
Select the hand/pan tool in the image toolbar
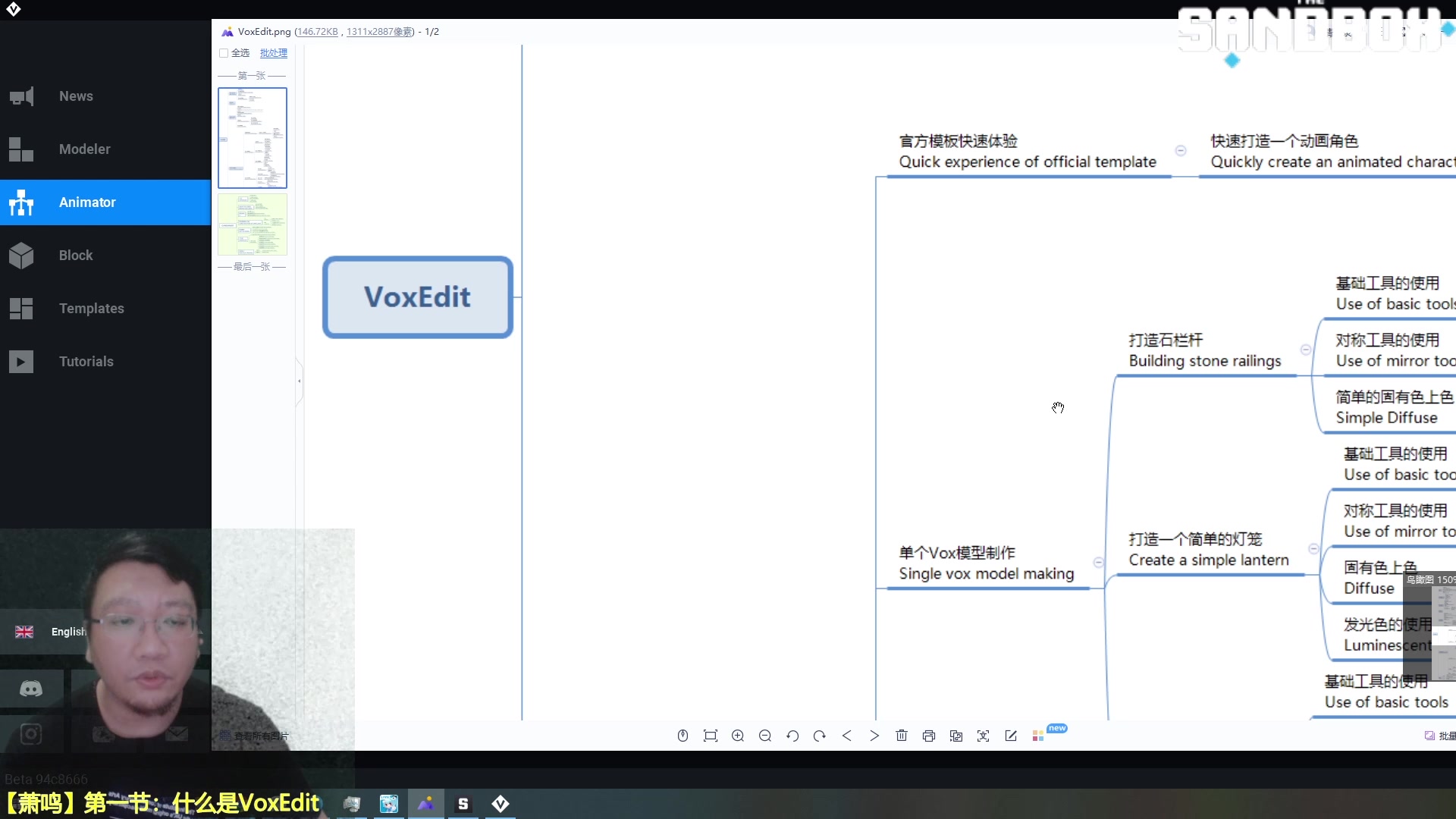click(682, 736)
